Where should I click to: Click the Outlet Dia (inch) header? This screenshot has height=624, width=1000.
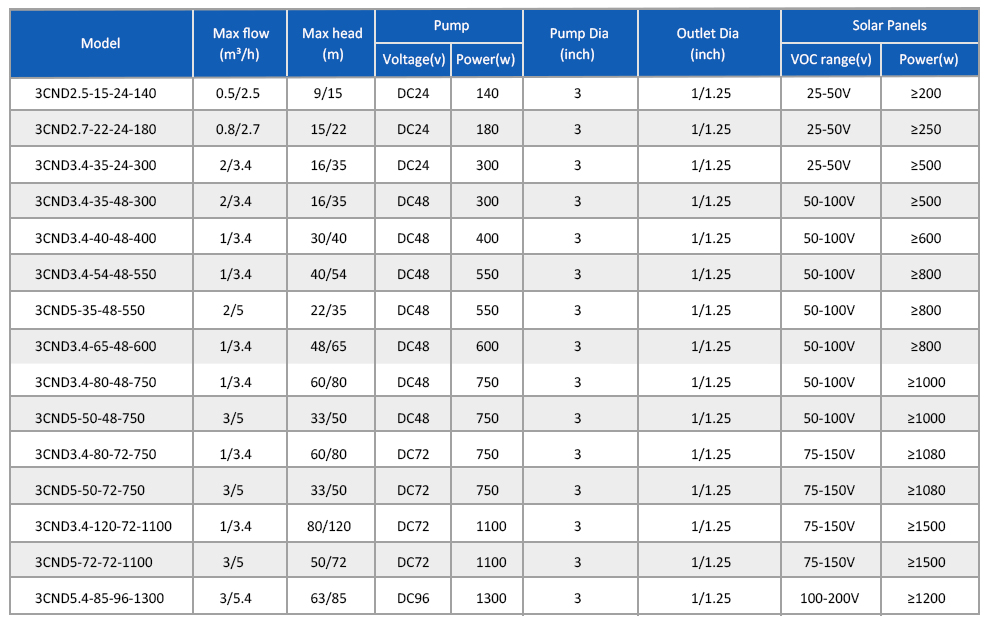pyautogui.click(x=708, y=44)
